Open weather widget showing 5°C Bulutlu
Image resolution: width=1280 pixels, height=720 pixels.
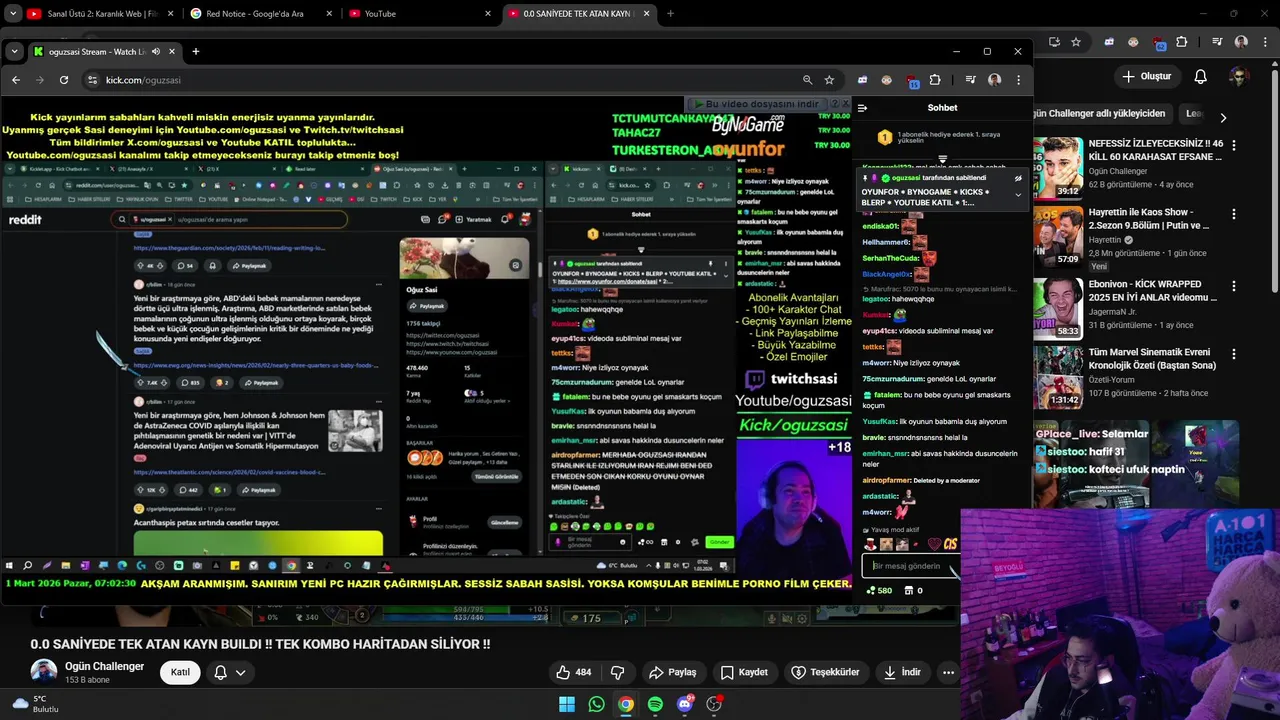[x=36, y=704]
